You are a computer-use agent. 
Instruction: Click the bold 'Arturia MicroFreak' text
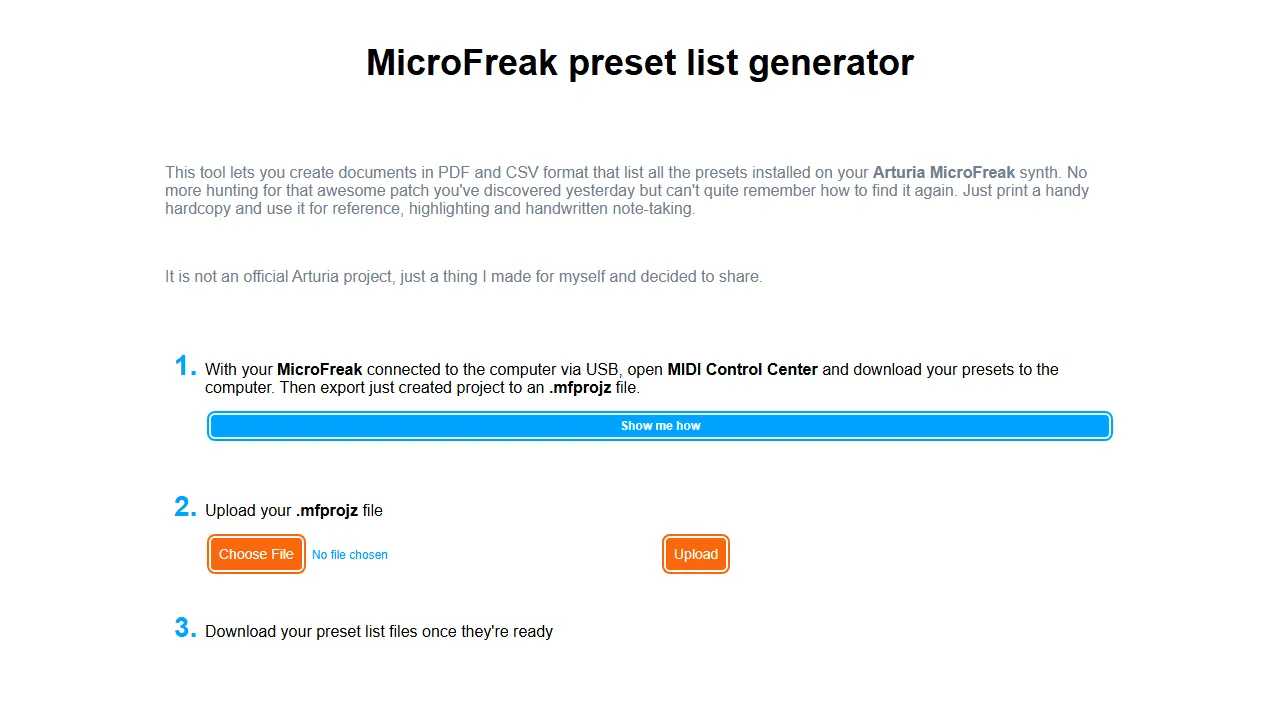943,172
